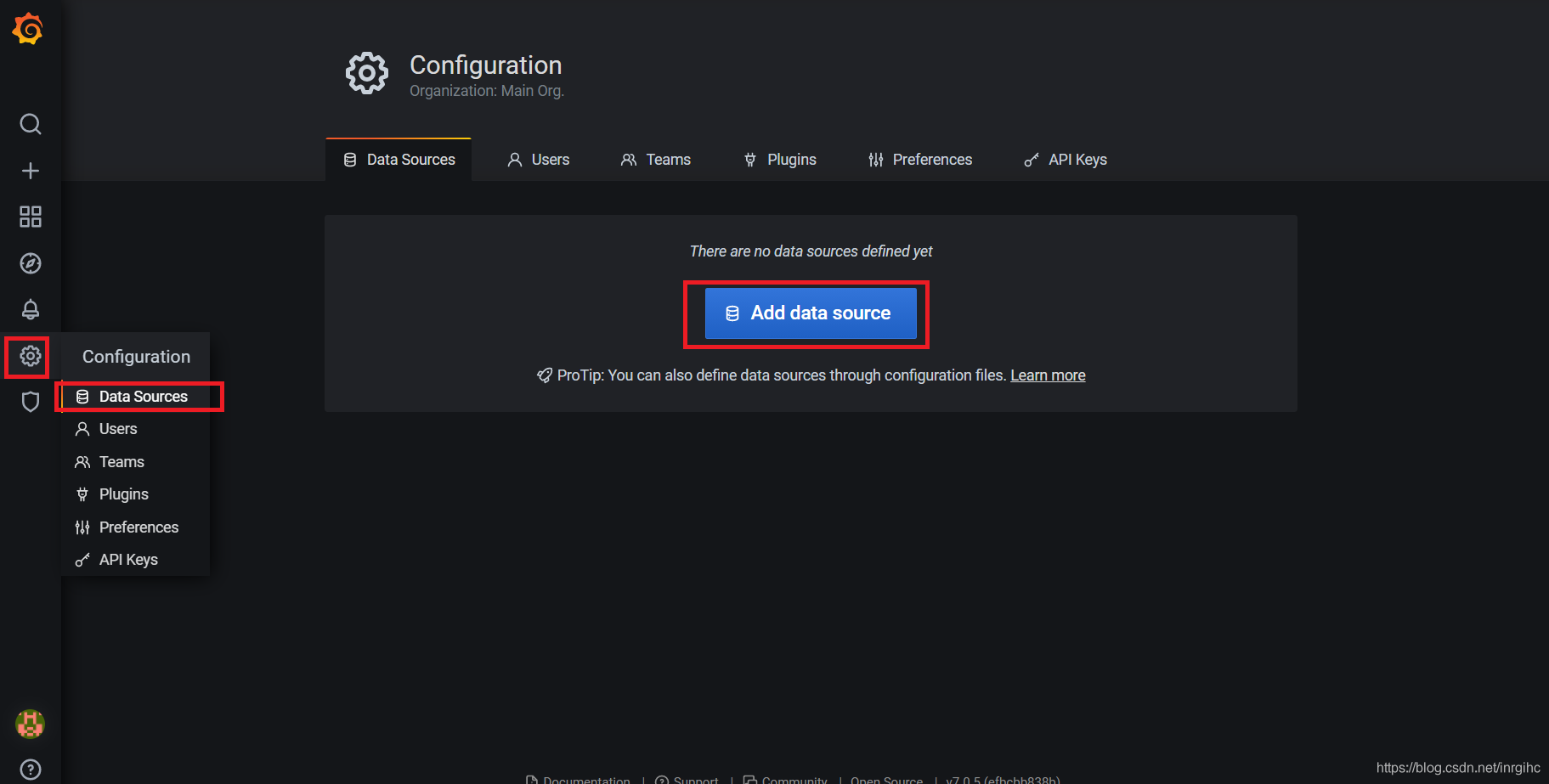Open the Alerting bell icon
1549x784 pixels.
point(31,309)
